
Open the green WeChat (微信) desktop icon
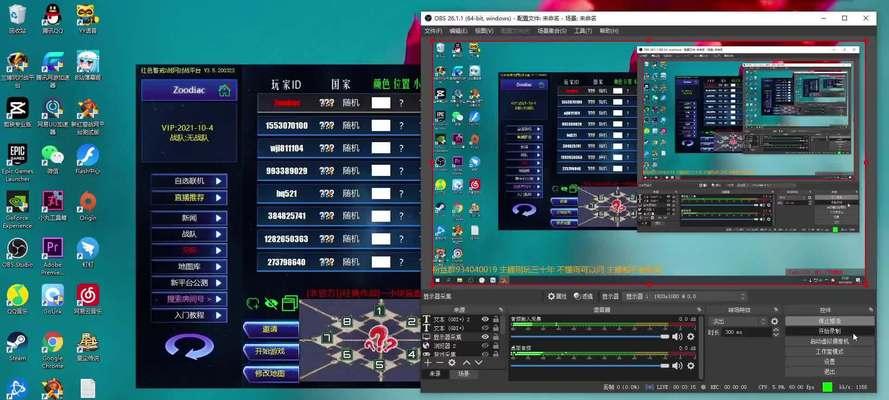pyautogui.click(x=52, y=158)
